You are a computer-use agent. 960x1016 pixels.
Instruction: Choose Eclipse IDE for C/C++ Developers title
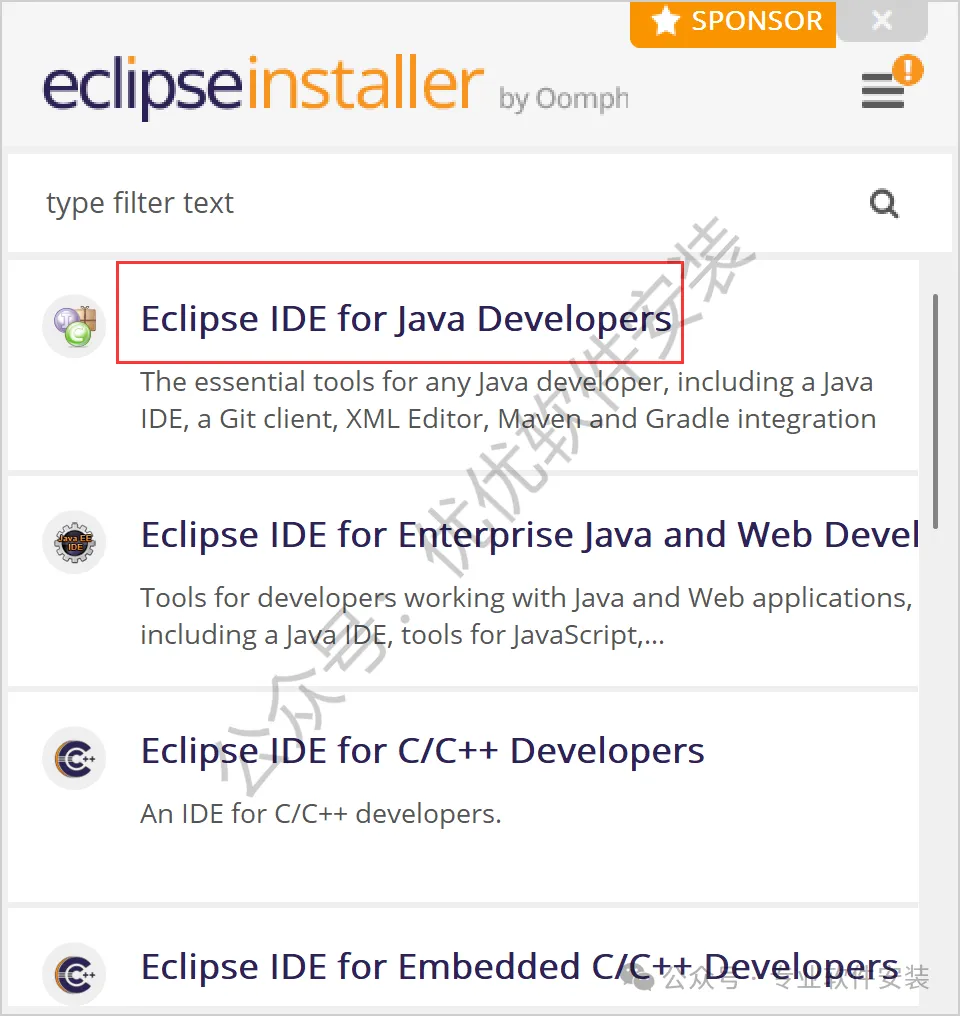click(x=422, y=751)
